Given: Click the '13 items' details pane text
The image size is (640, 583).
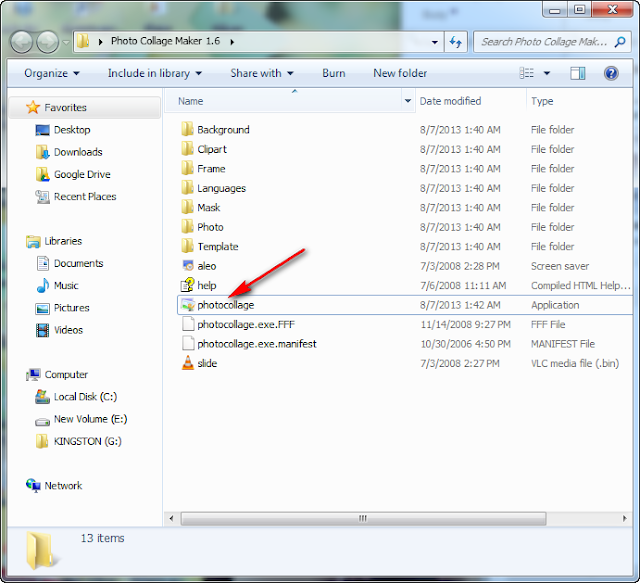Looking at the screenshot, I should [x=102, y=538].
